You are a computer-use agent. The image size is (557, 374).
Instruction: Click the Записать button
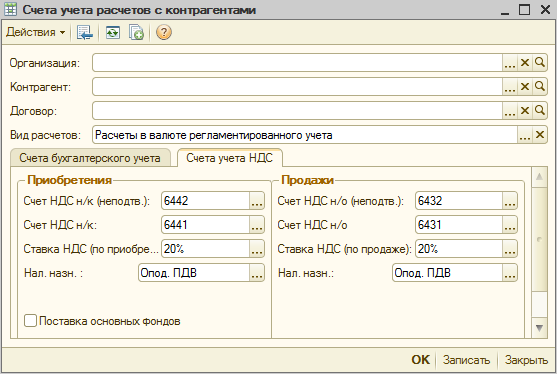(x=466, y=360)
